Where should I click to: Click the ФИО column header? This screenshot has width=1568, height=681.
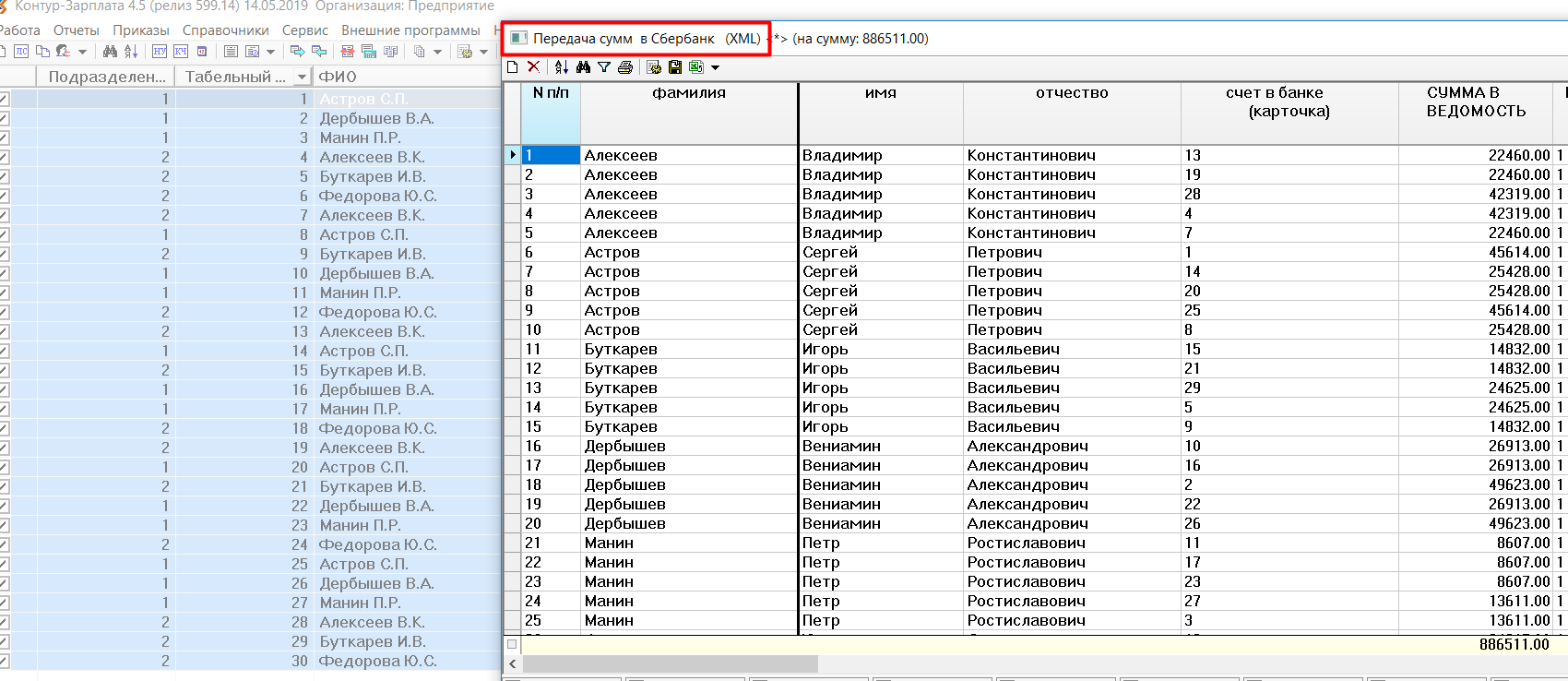click(406, 77)
